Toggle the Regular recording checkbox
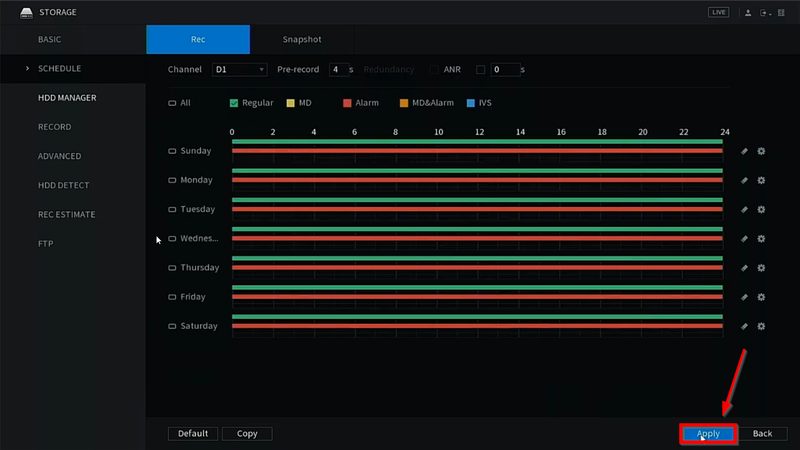 point(233,103)
